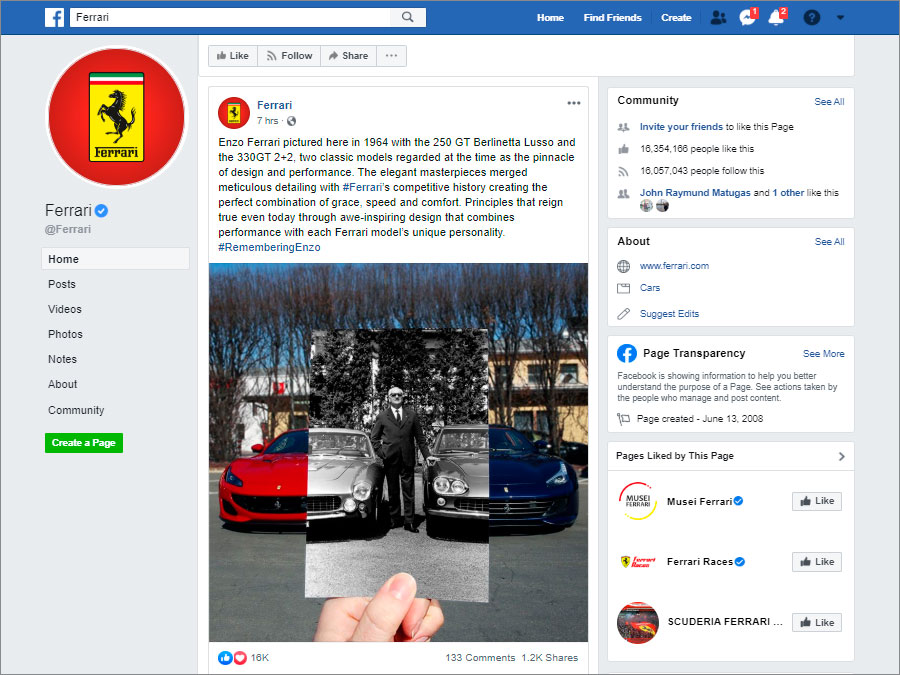Open the Messenger icon with notification badge

[x=747, y=18]
